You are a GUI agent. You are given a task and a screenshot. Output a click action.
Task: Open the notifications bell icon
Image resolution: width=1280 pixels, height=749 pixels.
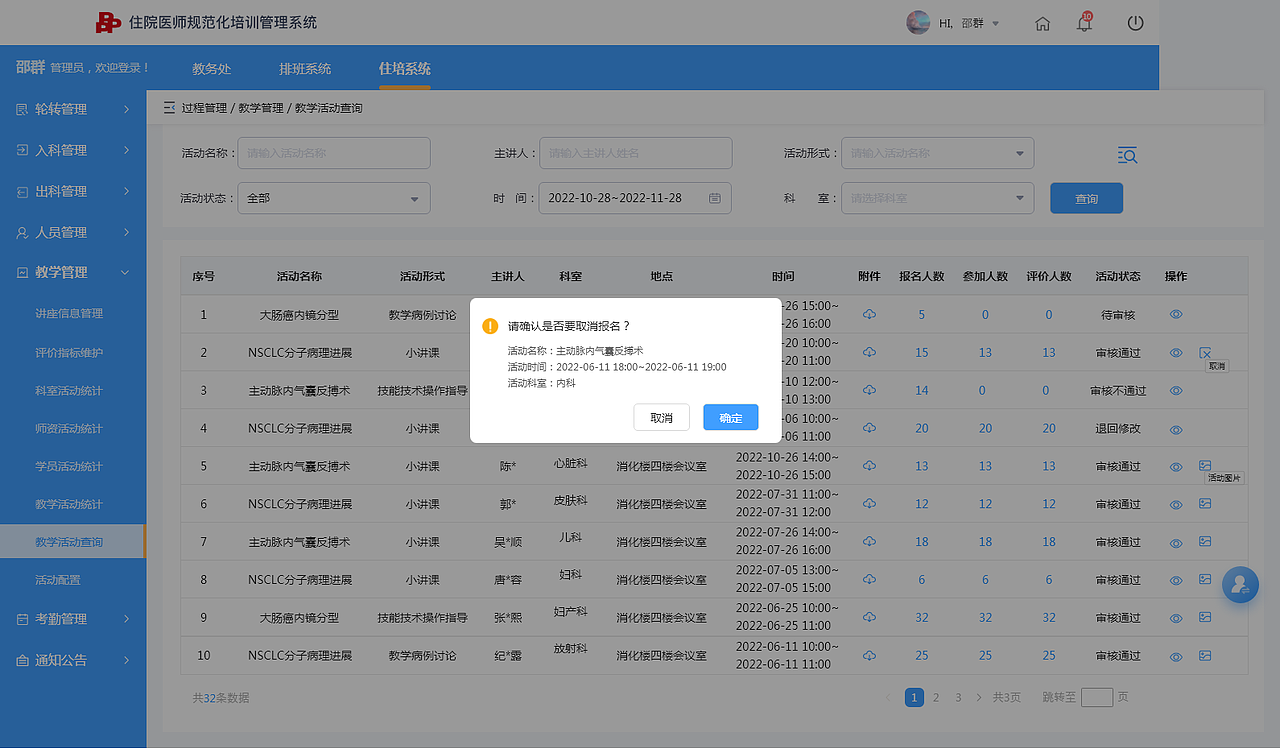pyautogui.click(x=1084, y=22)
